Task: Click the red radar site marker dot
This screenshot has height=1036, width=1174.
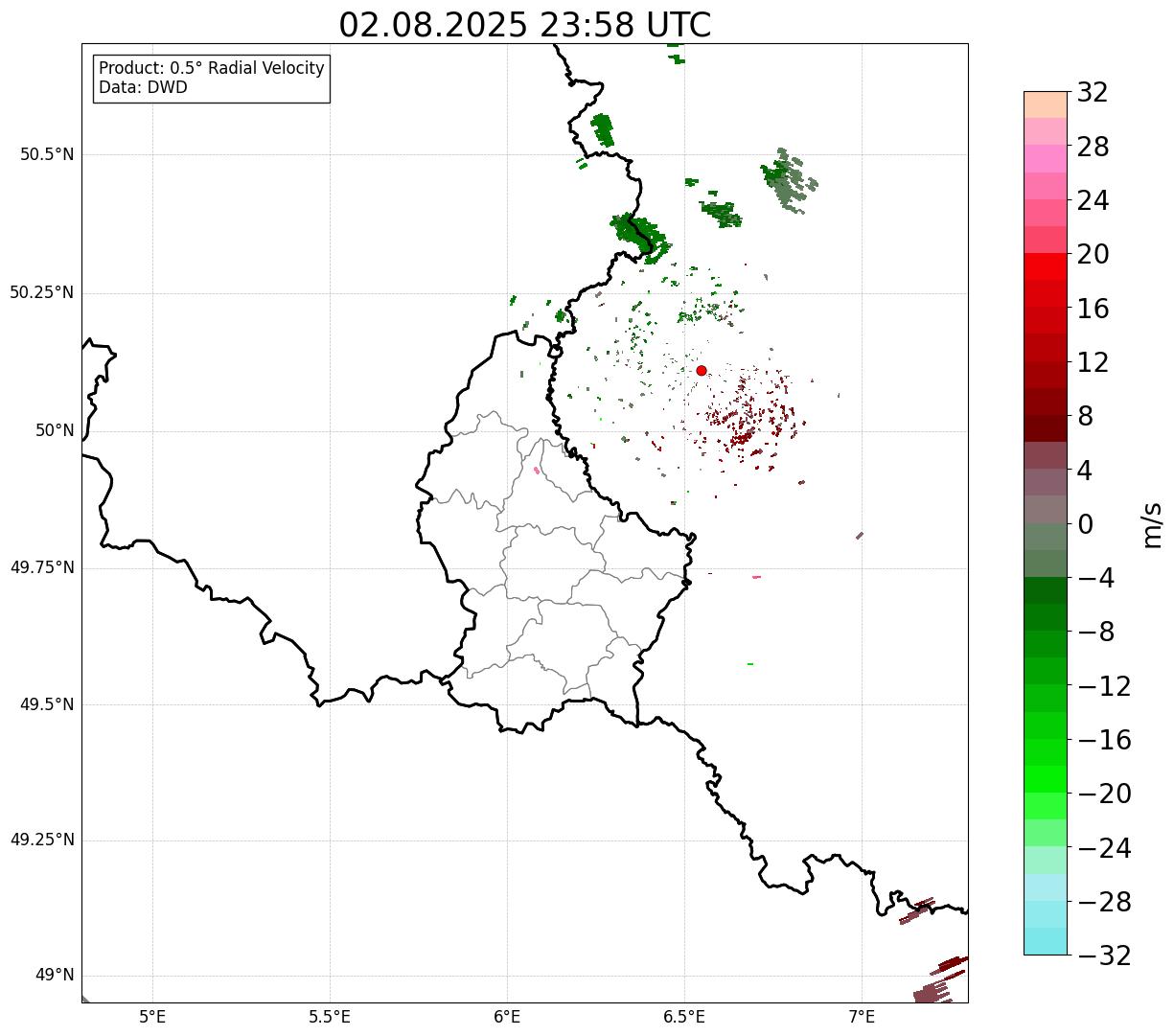Action: [702, 370]
